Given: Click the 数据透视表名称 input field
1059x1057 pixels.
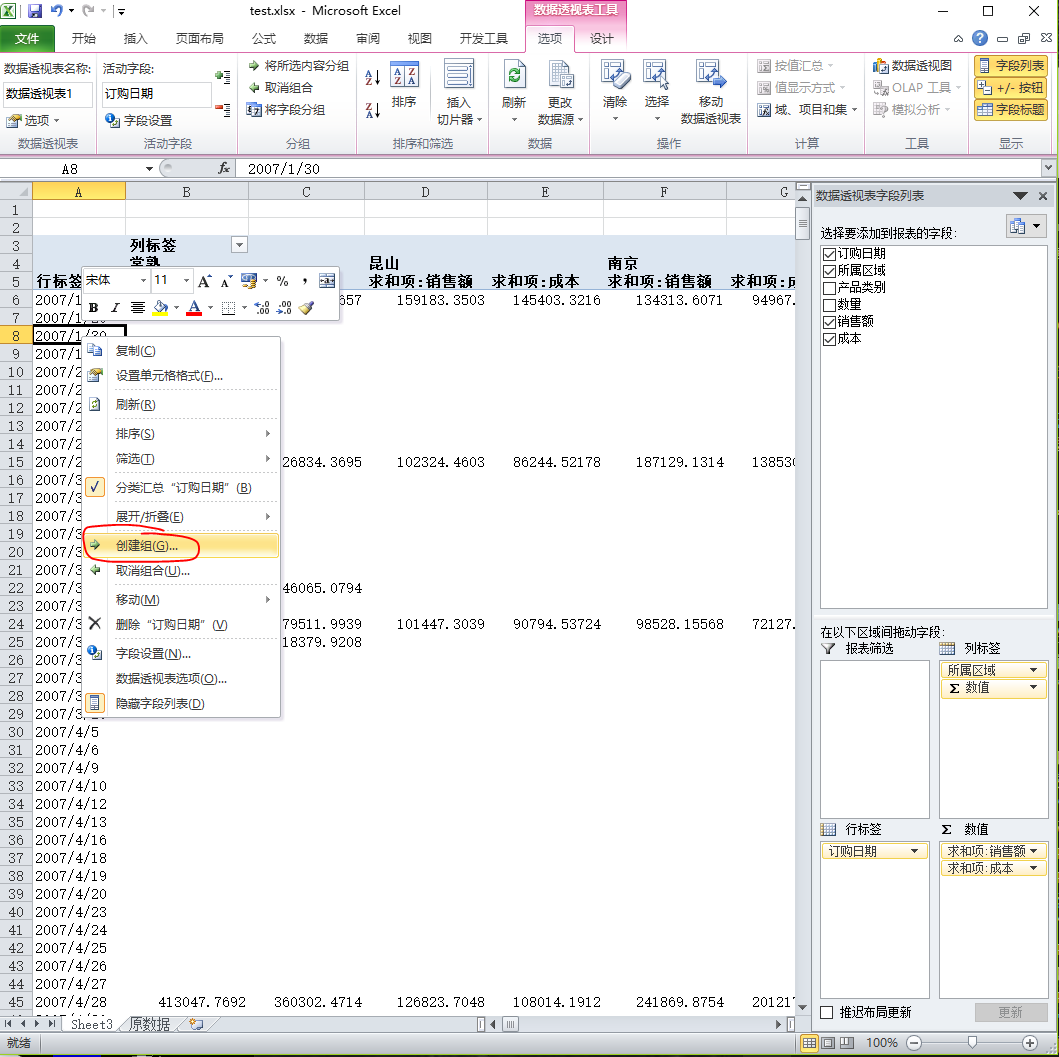Looking at the screenshot, I should [47, 94].
